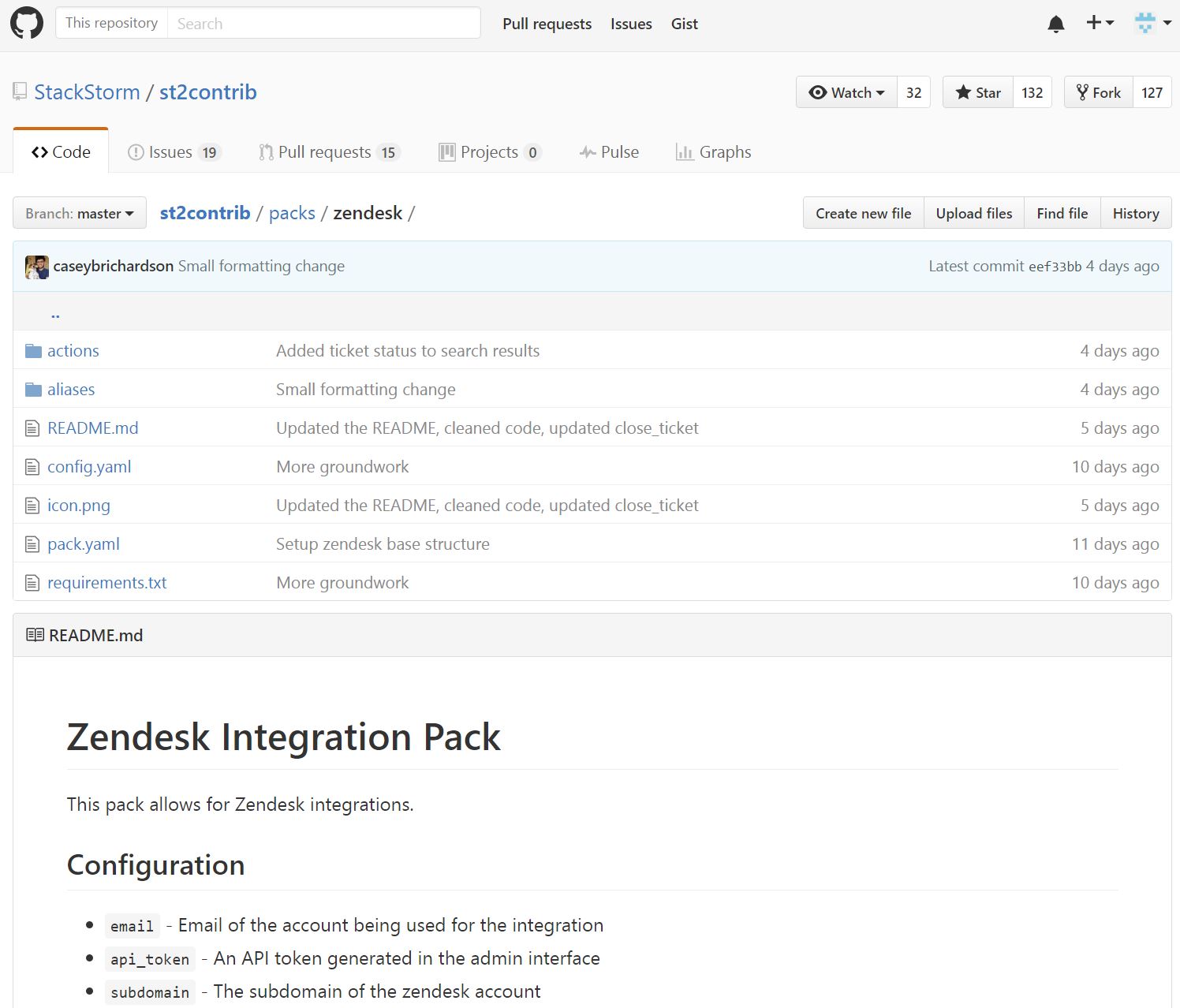The image size is (1180, 1008).
Task: Open the user avatar menu
Action: pyautogui.click(x=1152, y=23)
